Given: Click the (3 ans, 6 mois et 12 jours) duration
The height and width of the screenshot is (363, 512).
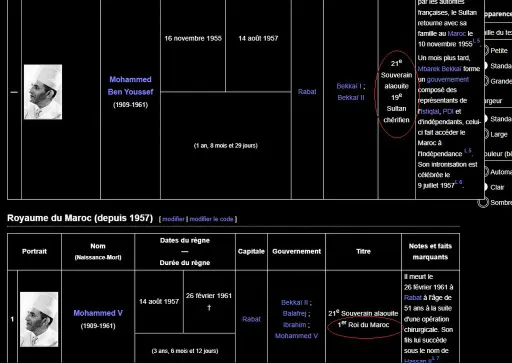Looking at the screenshot, I should (x=185, y=351).
